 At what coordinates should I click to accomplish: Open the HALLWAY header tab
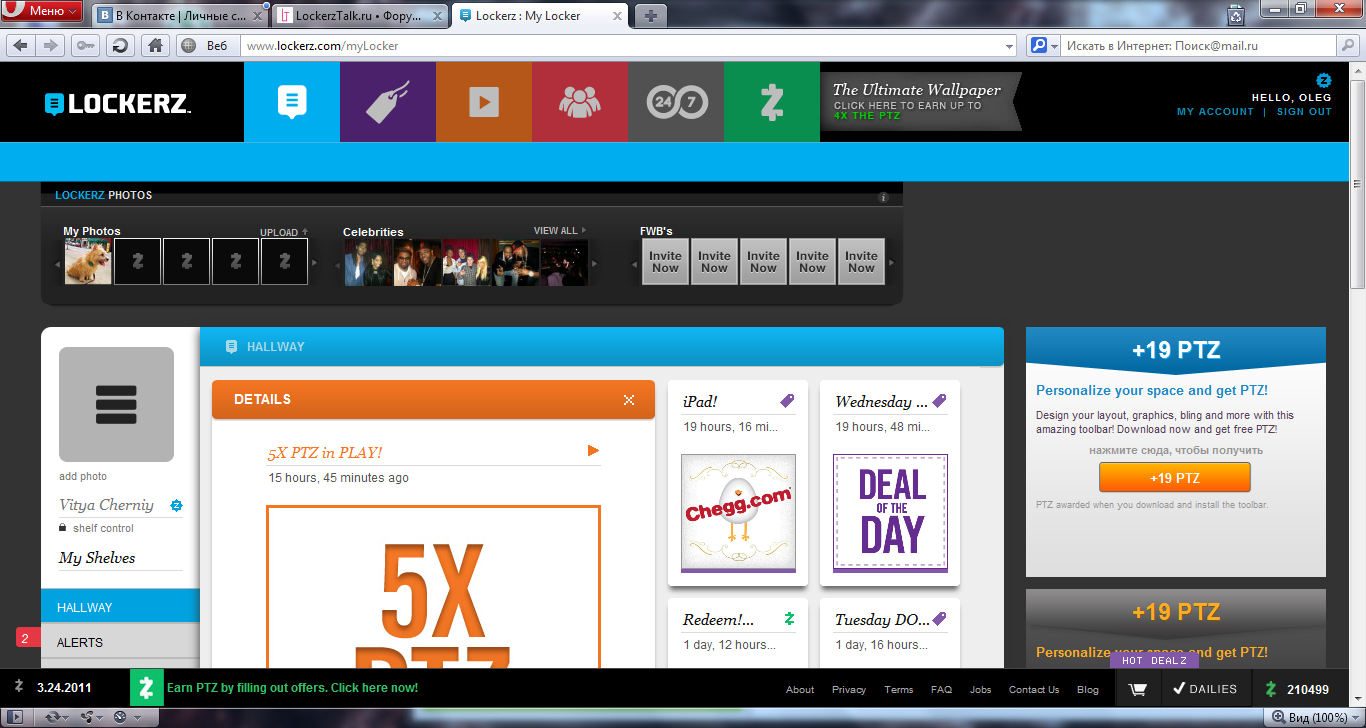point(265,347)
